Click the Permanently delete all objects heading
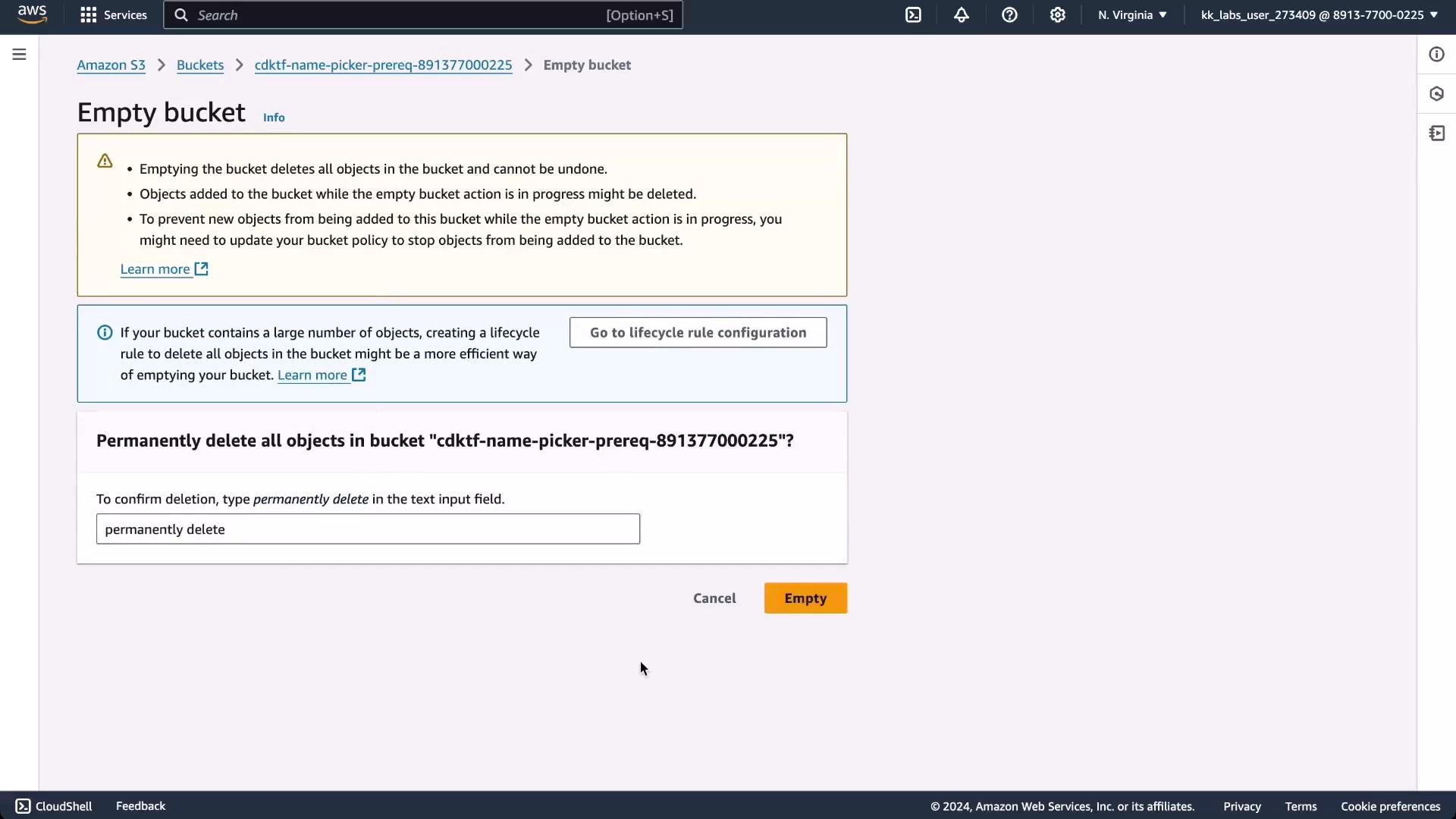Viewport: 1456px width, 819px height. (445, 441)
